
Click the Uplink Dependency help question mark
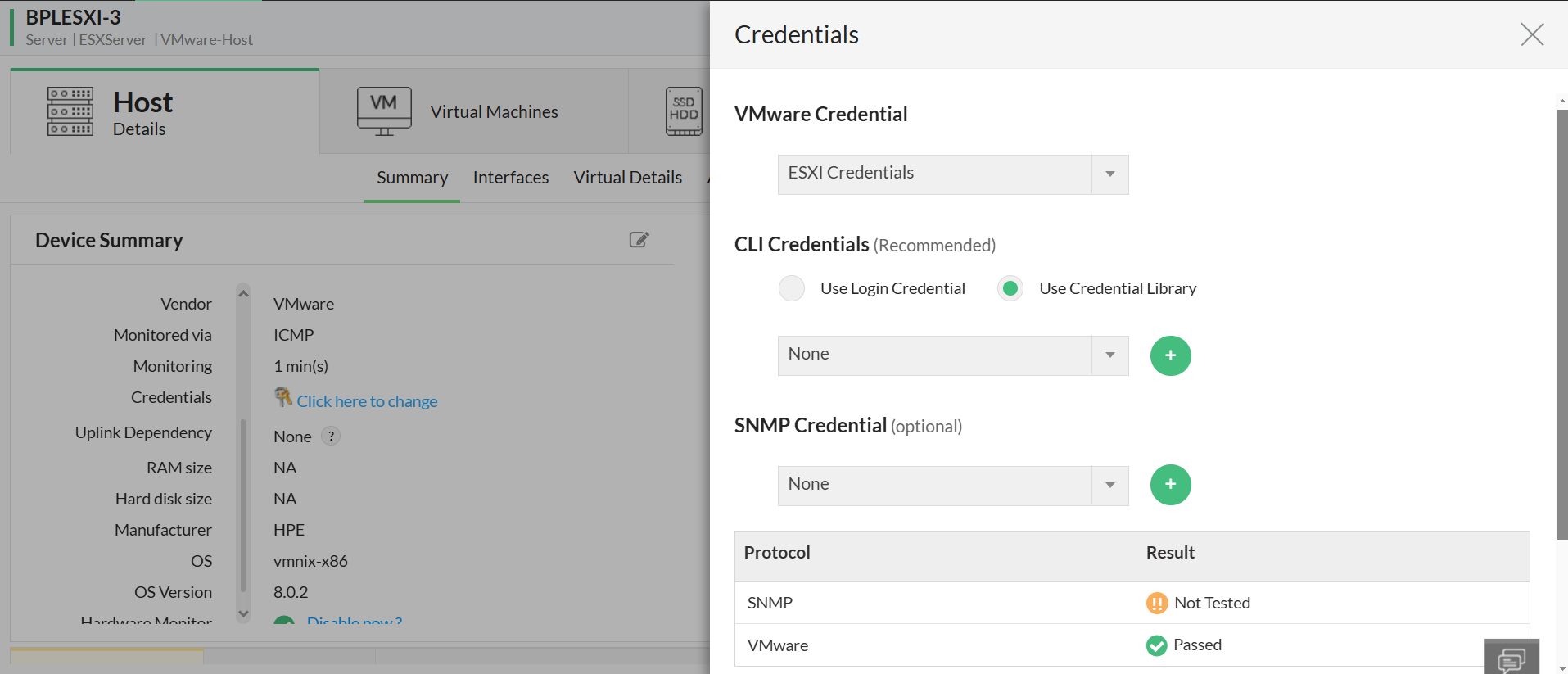(x=331, y=437)
